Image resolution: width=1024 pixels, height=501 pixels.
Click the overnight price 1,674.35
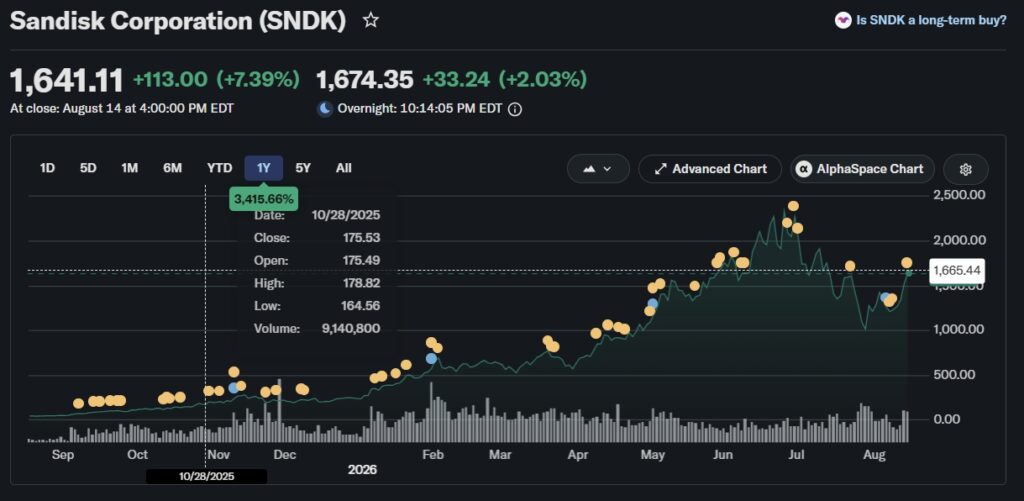tap(365, 80)
